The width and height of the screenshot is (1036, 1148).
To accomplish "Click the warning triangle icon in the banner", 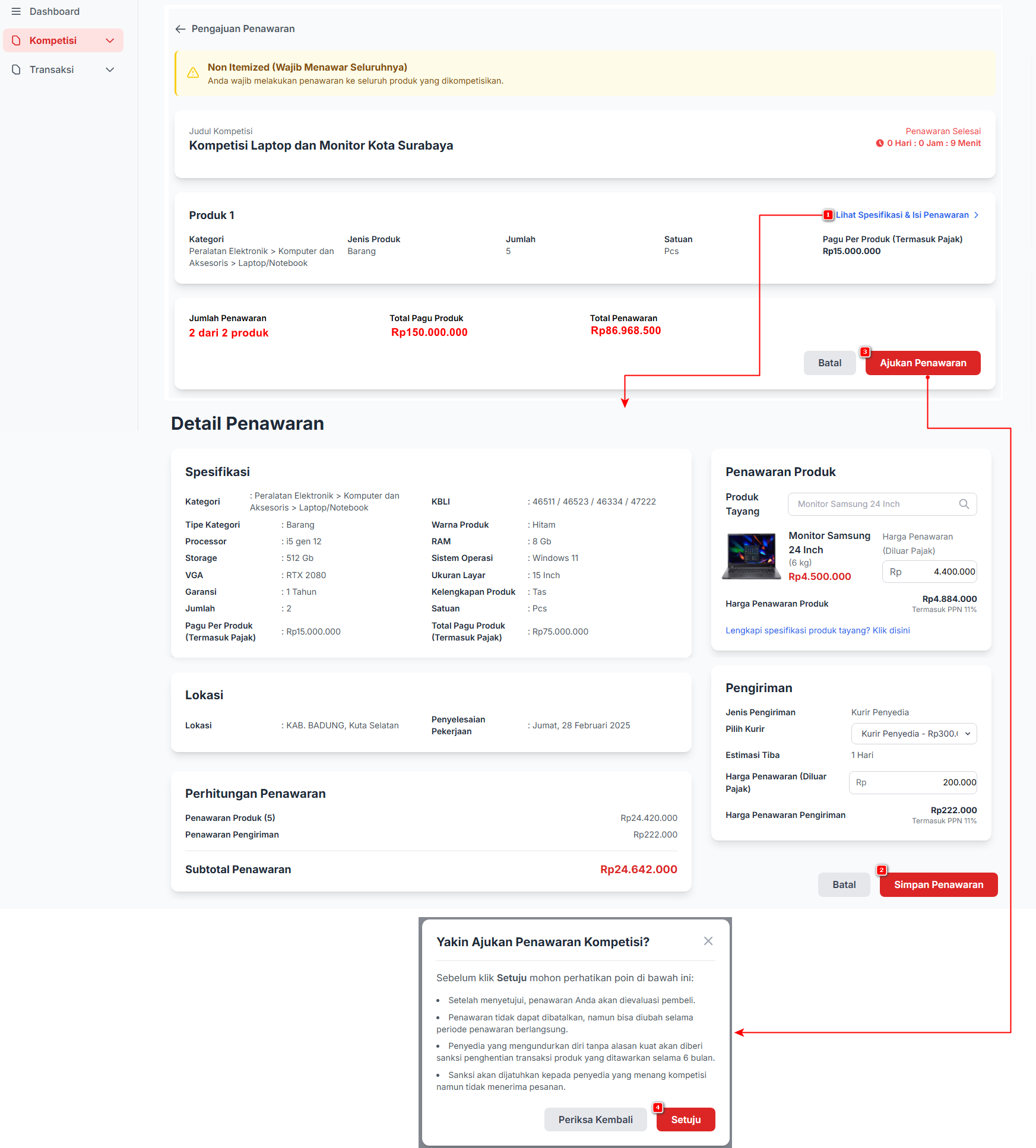I will coord(193,73).
